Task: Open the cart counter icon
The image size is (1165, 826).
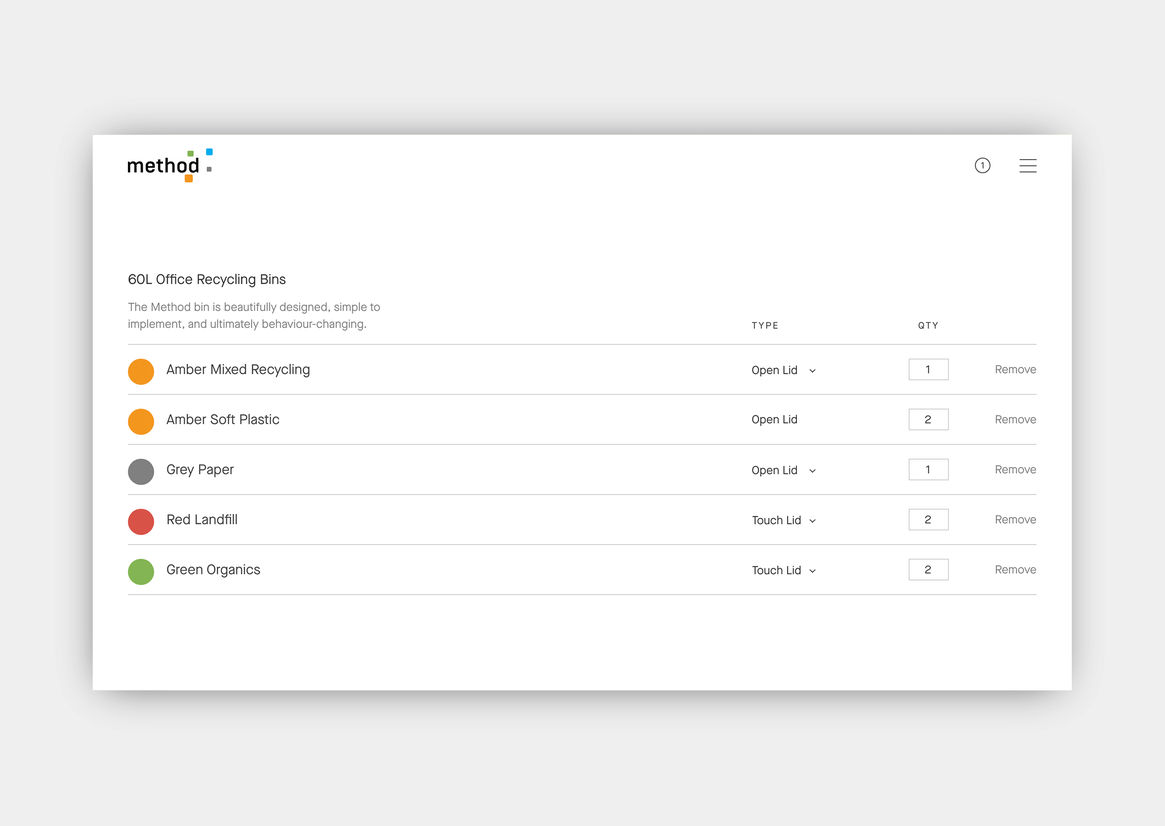Action: click(x=982, y=166)
